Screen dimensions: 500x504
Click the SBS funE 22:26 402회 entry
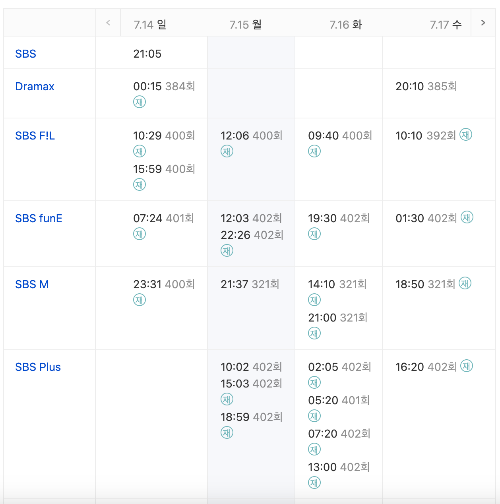tap(252, 235)
